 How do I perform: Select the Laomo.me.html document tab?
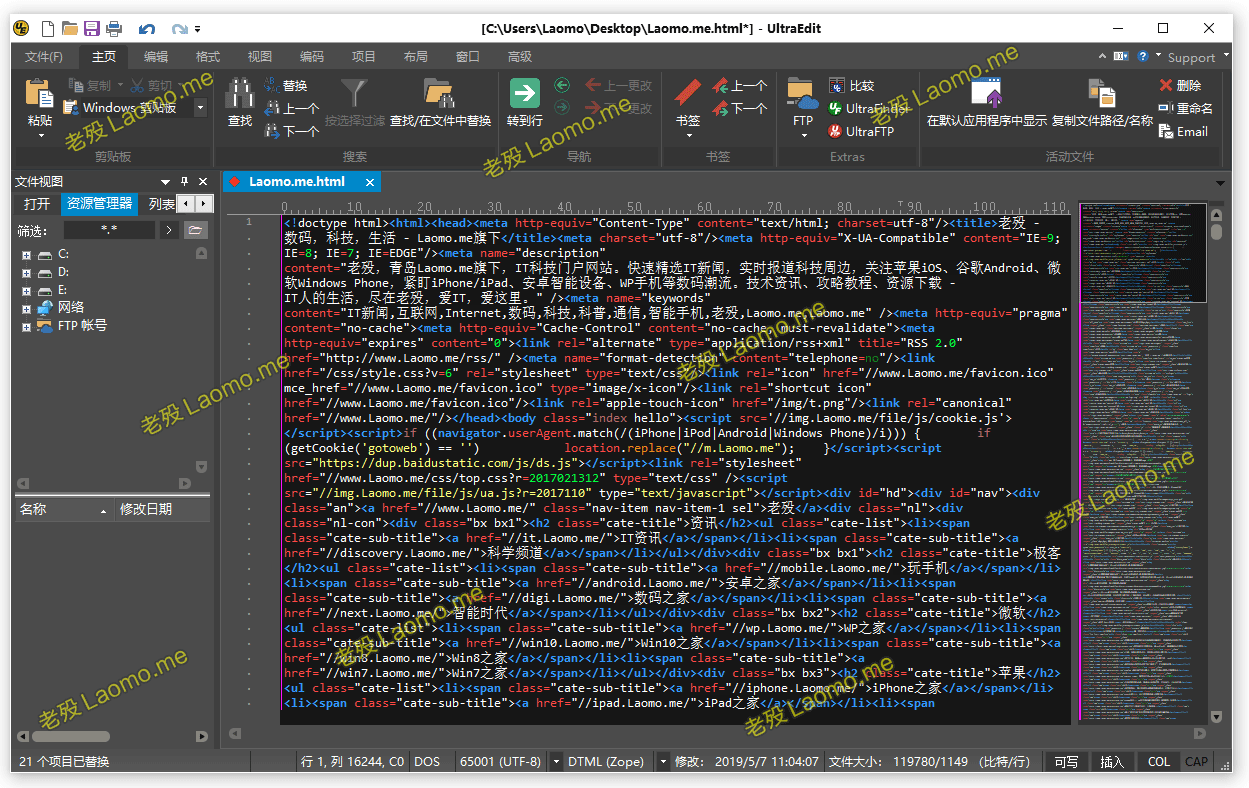pyautogui.click(x=296, y=182)
